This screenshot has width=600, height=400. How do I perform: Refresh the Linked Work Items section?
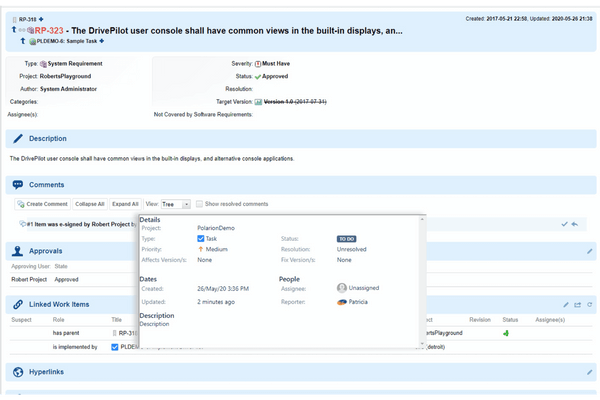pos(589,304)
